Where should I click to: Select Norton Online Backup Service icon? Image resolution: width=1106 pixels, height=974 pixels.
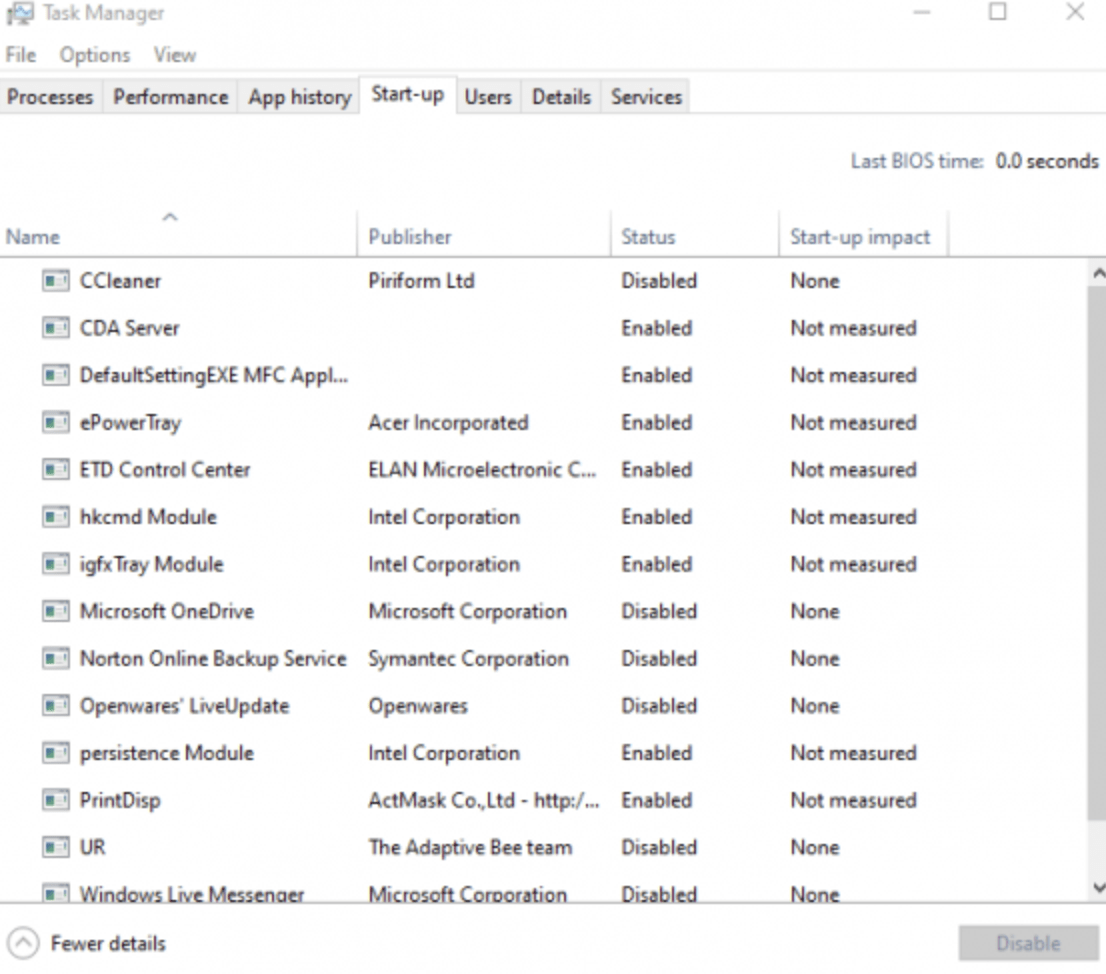click(x=55, y=659)
